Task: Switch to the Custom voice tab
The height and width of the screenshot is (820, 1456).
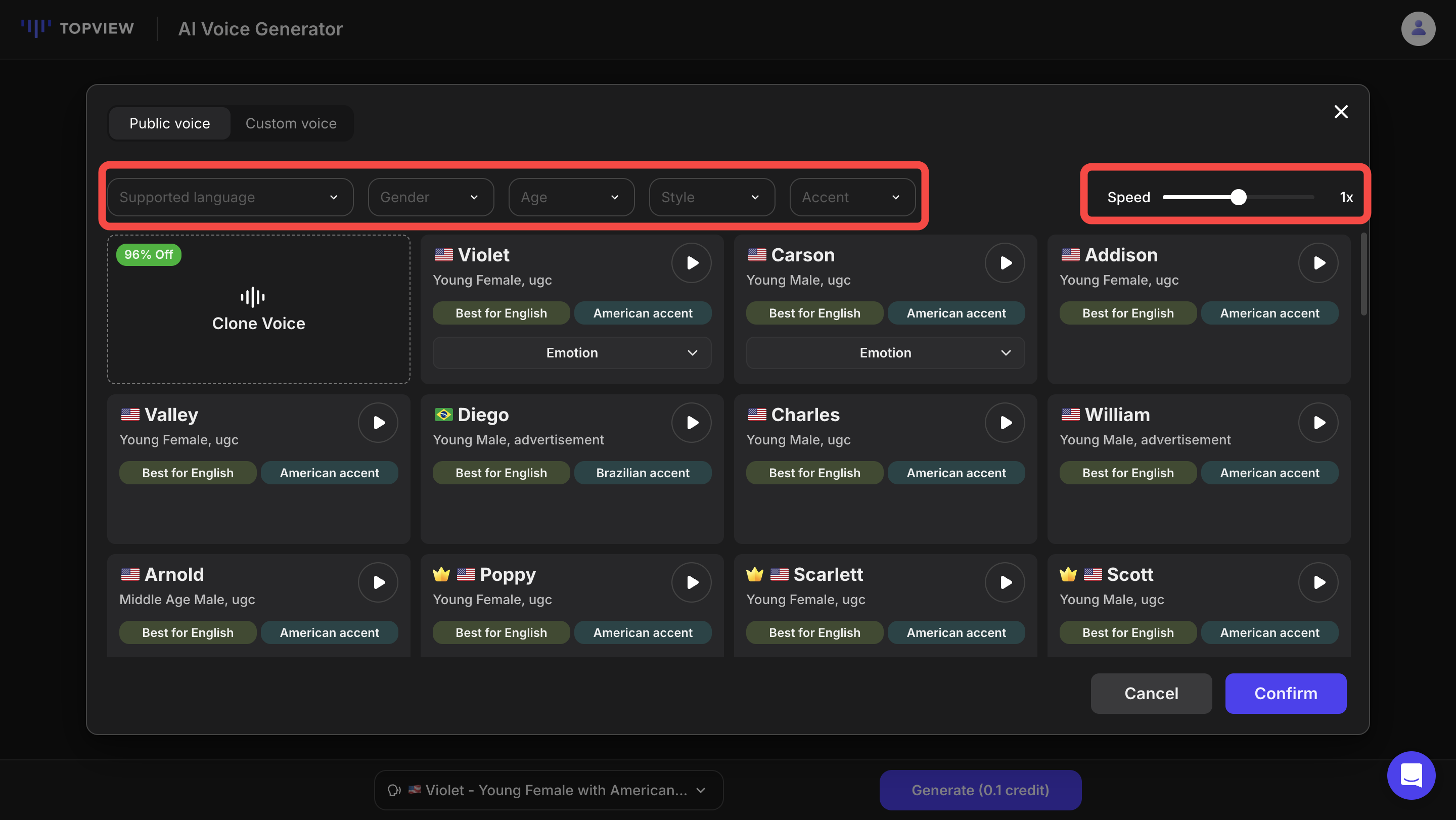Action: tap(291, 123)
